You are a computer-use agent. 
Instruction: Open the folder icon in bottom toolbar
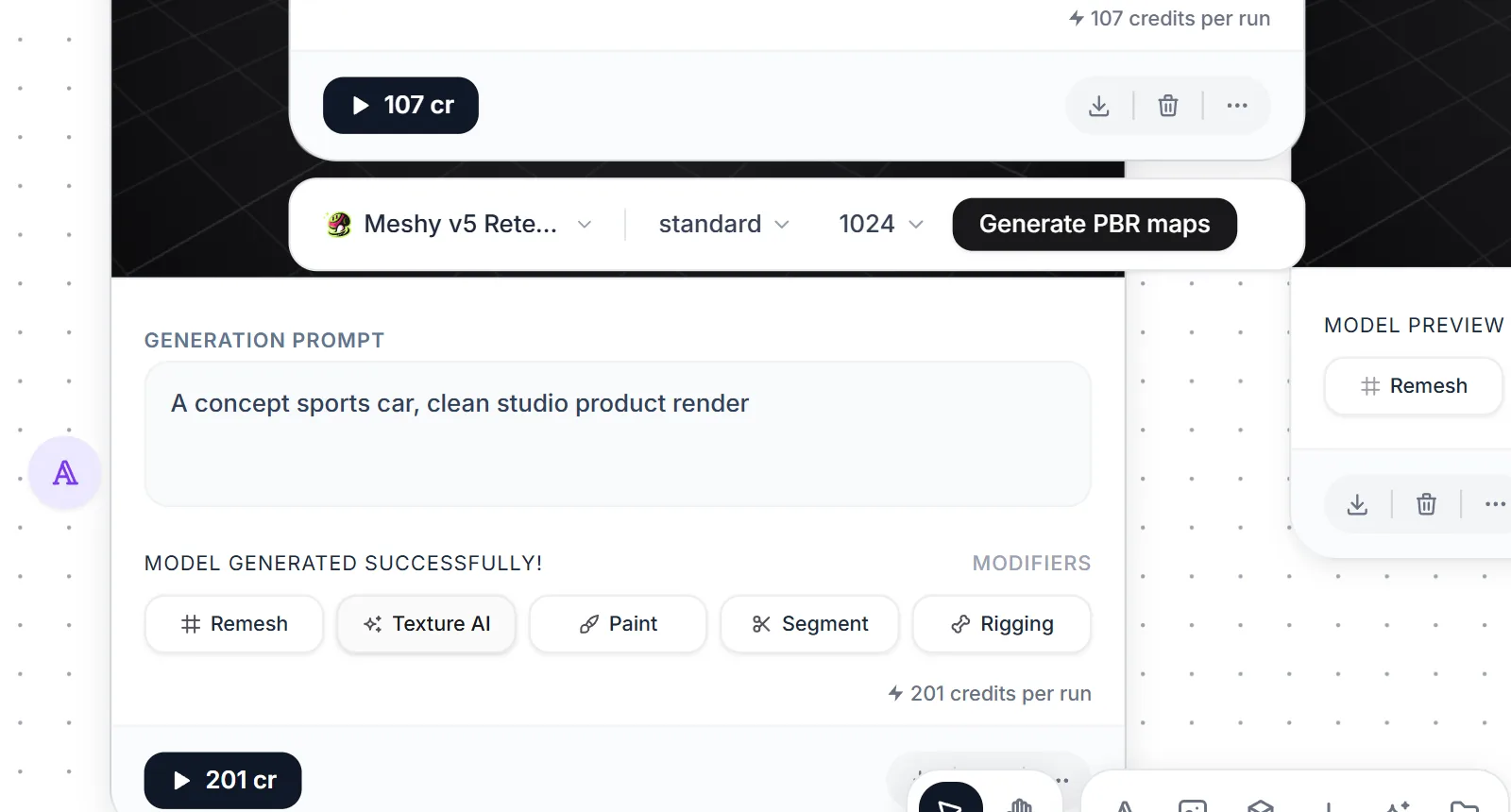pyautogui.click(x=1465, y=805)
